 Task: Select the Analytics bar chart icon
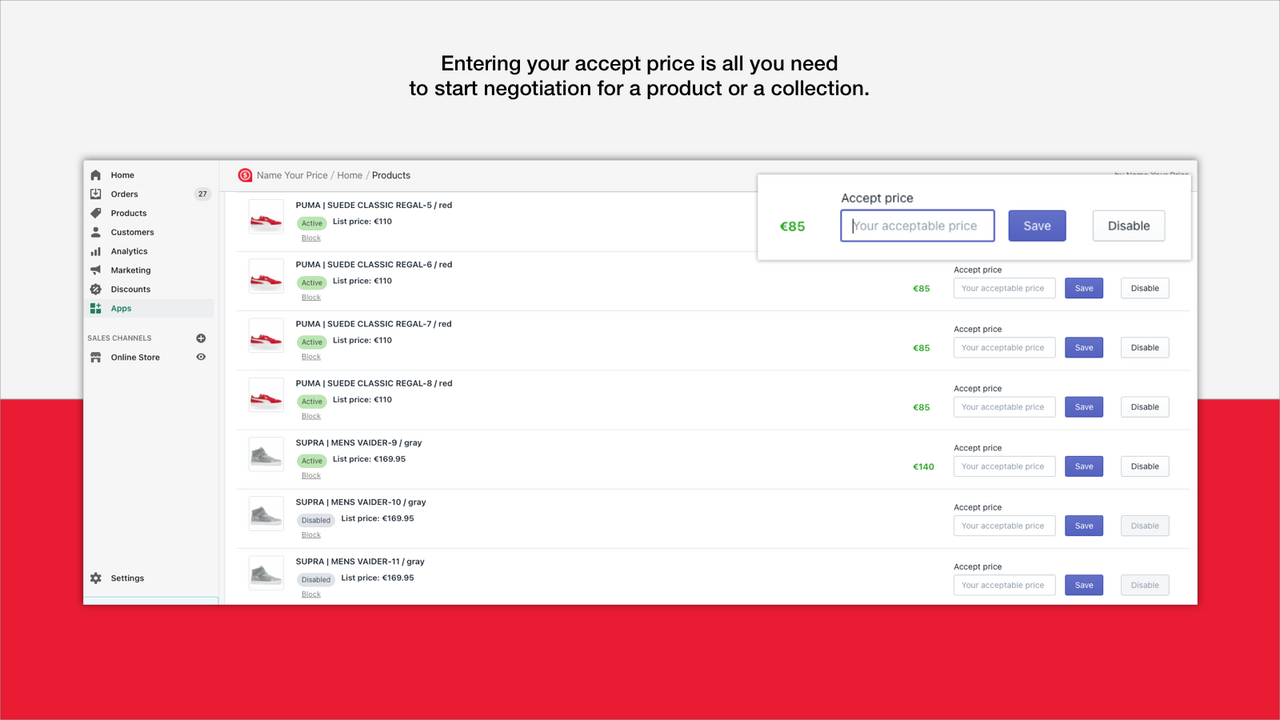95,251
